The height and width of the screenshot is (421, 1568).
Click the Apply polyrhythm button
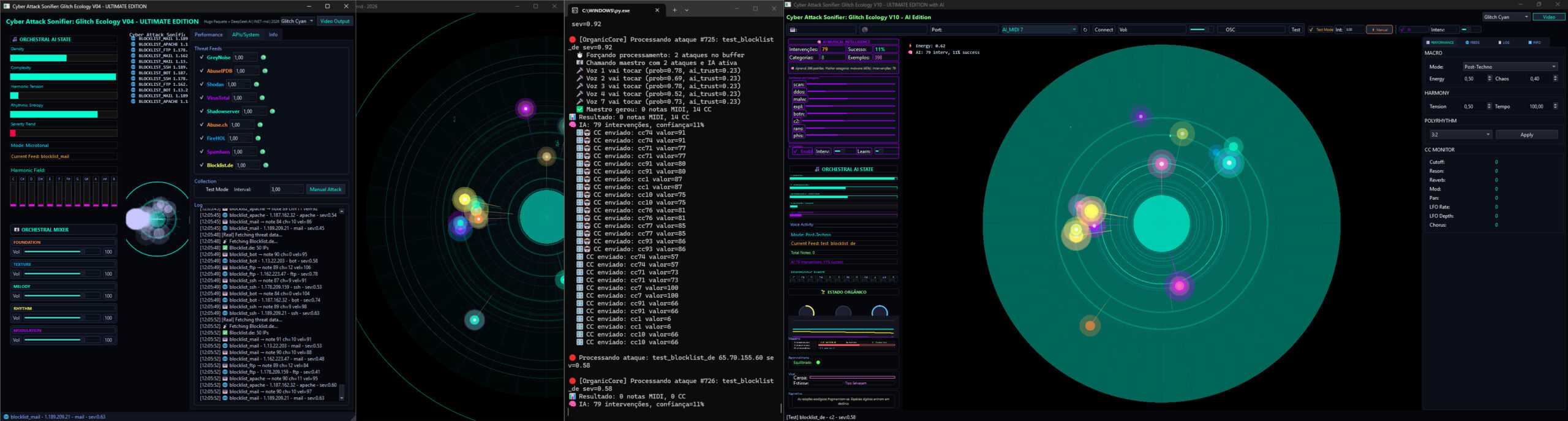[x=1526, y=135]
